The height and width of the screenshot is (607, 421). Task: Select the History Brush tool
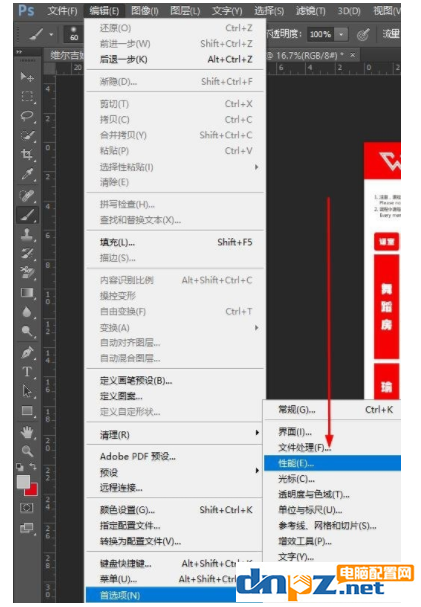pos(27,254)
